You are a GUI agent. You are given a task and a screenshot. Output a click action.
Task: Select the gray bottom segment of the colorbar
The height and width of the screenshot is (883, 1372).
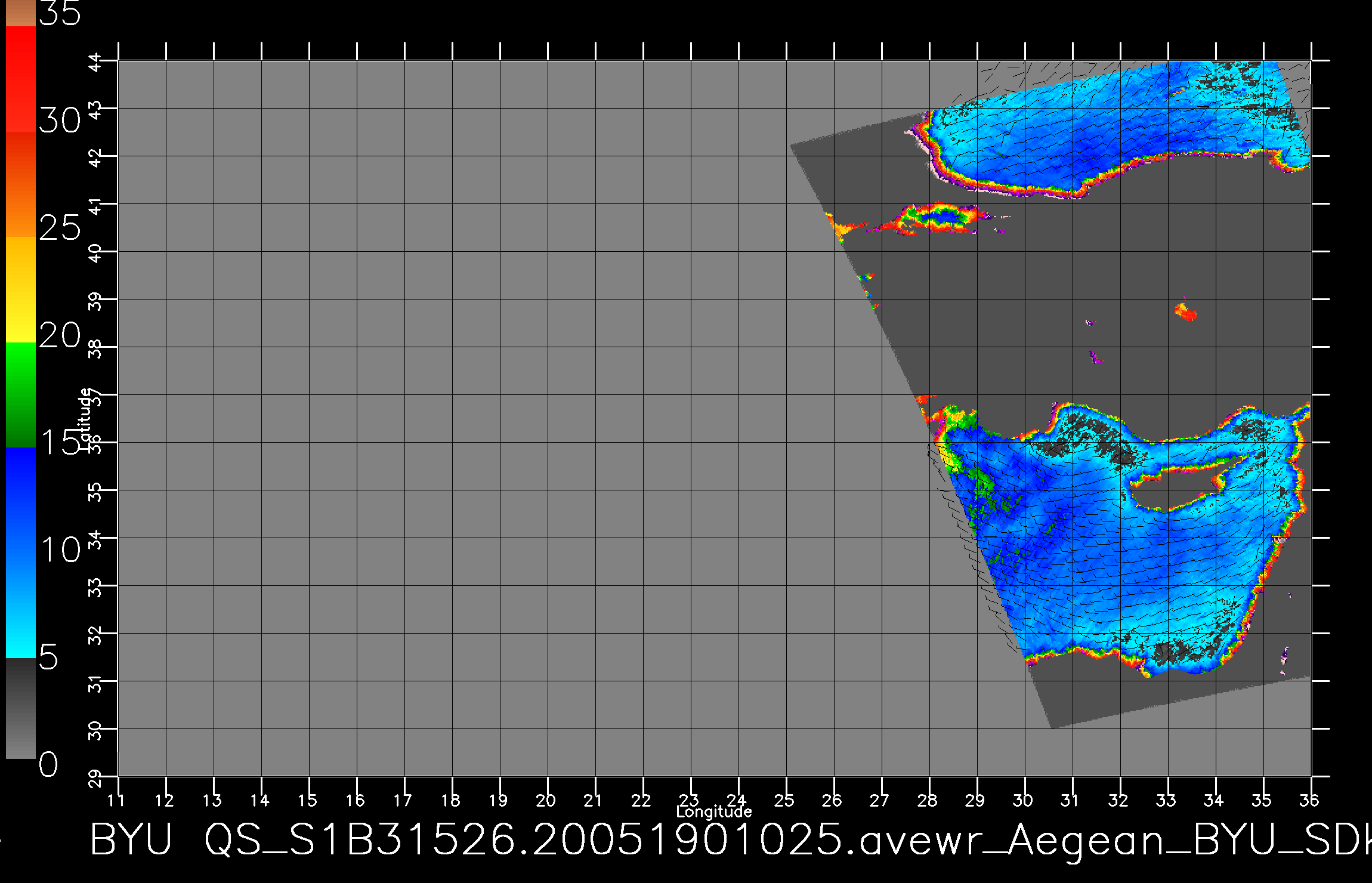pos(21,709)
